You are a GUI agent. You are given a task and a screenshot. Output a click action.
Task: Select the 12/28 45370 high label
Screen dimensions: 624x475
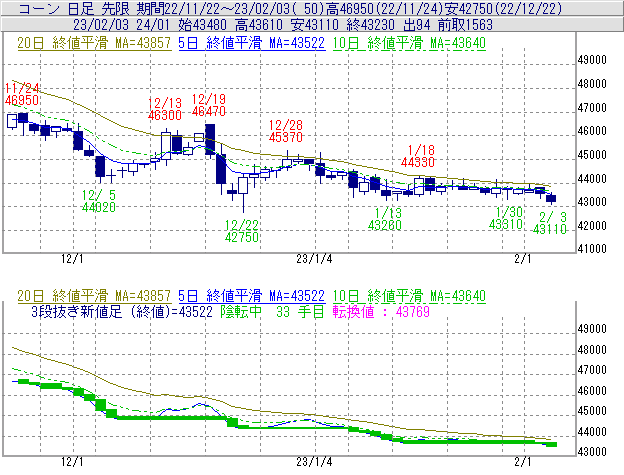coord(286,131)
